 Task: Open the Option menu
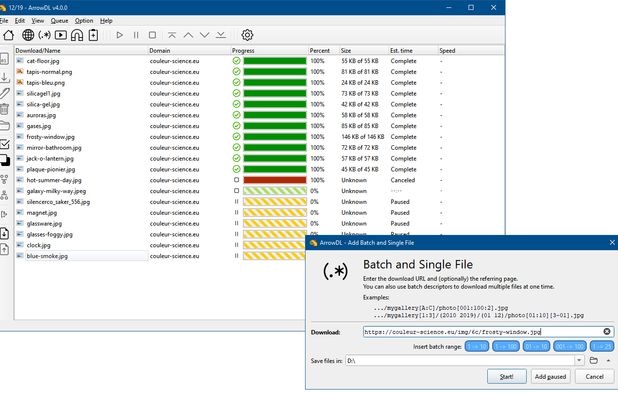pos(84,21)
